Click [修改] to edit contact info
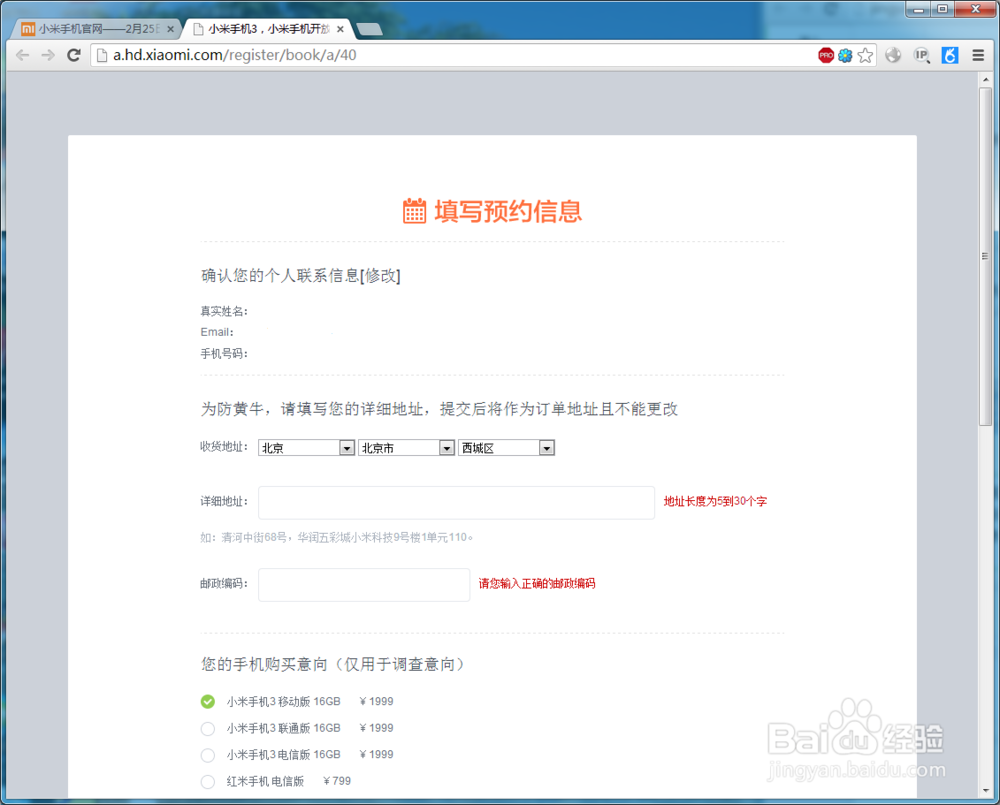 click(381, 276)
